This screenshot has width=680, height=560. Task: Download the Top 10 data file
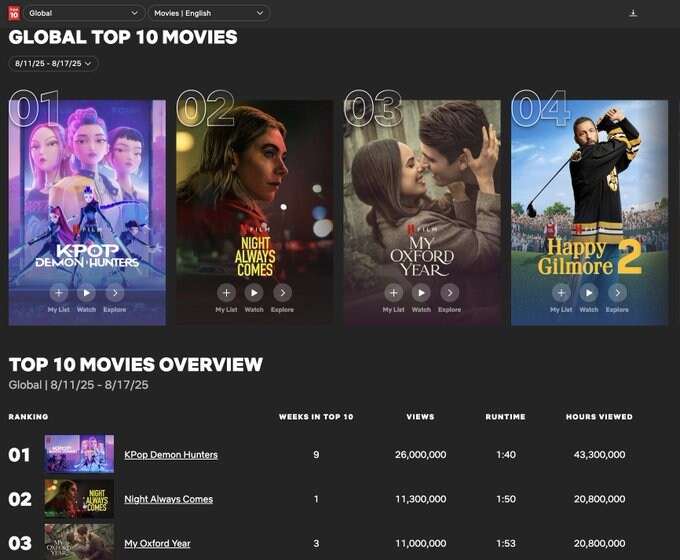pos(633,13)
